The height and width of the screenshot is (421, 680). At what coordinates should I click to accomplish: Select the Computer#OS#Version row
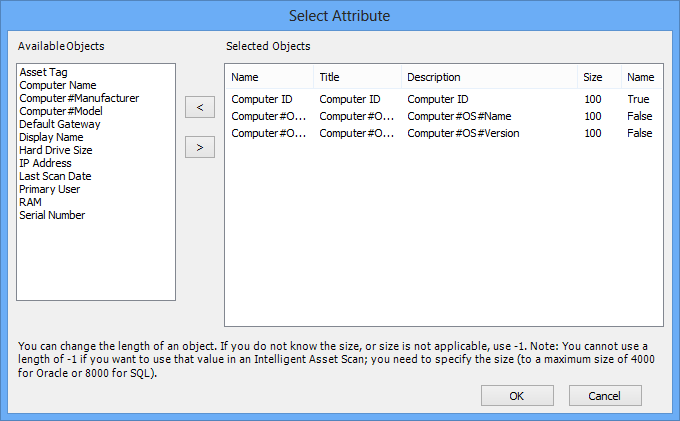444,133
